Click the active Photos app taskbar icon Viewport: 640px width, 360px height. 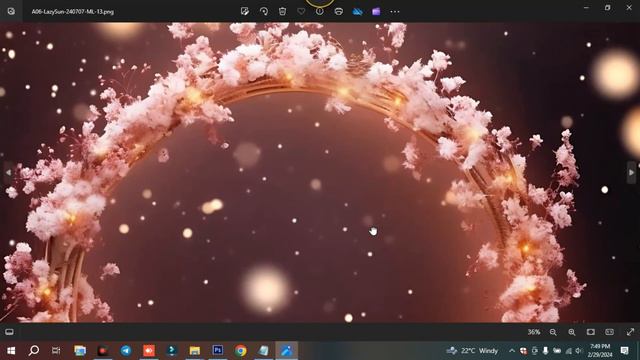click(287, 350)
